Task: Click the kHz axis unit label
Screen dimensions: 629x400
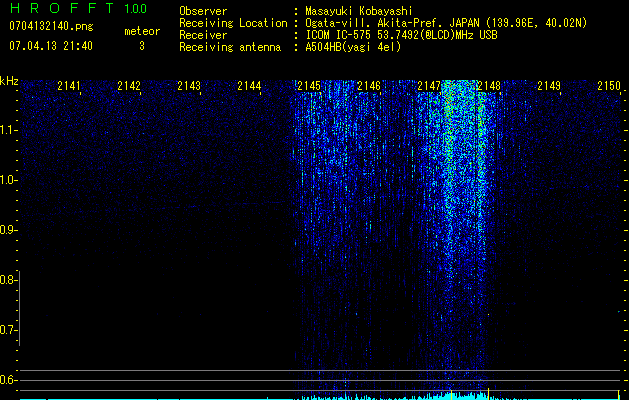Action: [9, 81]
